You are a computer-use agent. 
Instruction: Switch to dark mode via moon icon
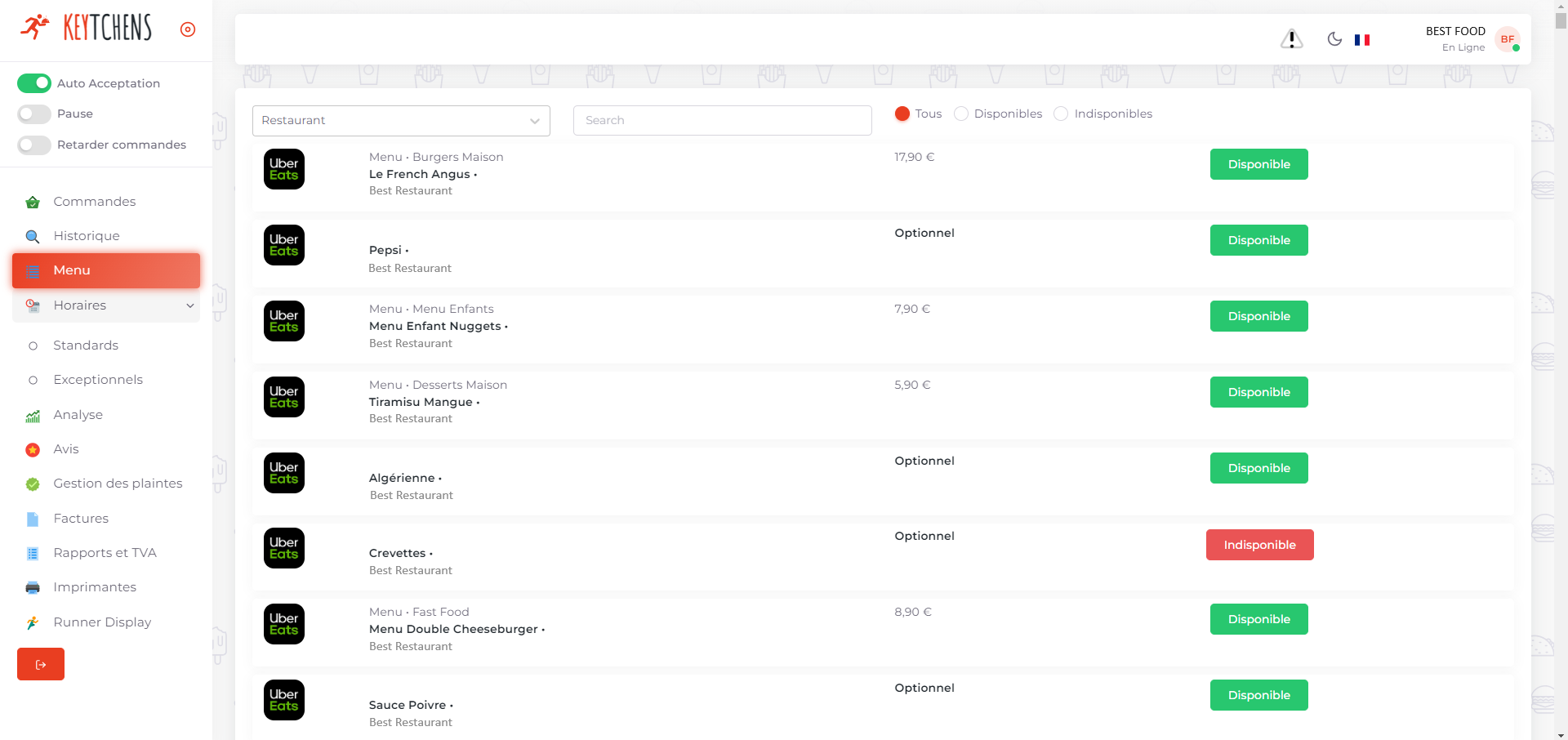tap(1334, 39)
